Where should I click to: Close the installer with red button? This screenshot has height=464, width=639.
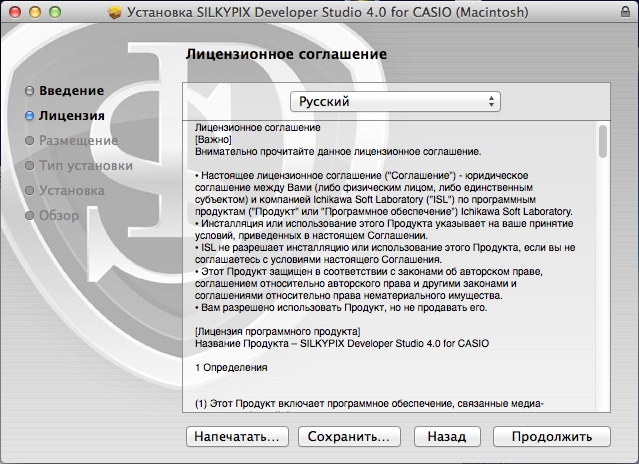click(15, 12)
